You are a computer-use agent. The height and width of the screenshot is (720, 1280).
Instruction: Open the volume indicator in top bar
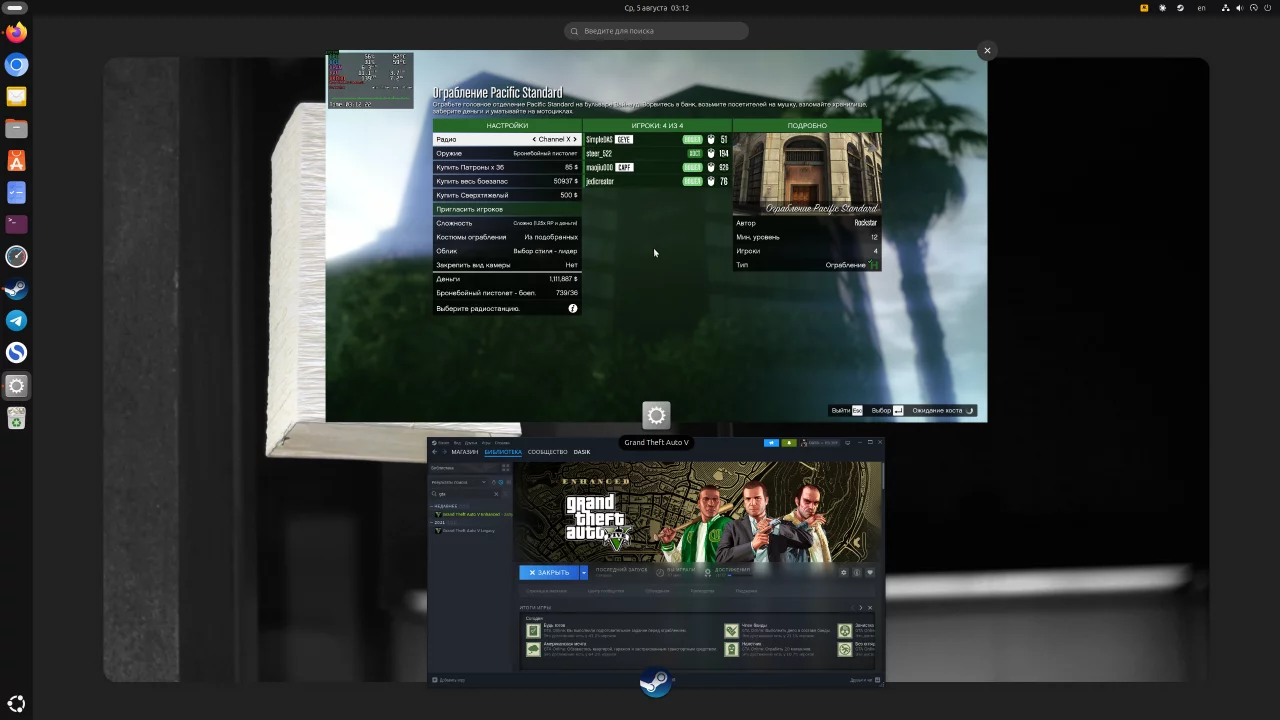click(1240, 8)
